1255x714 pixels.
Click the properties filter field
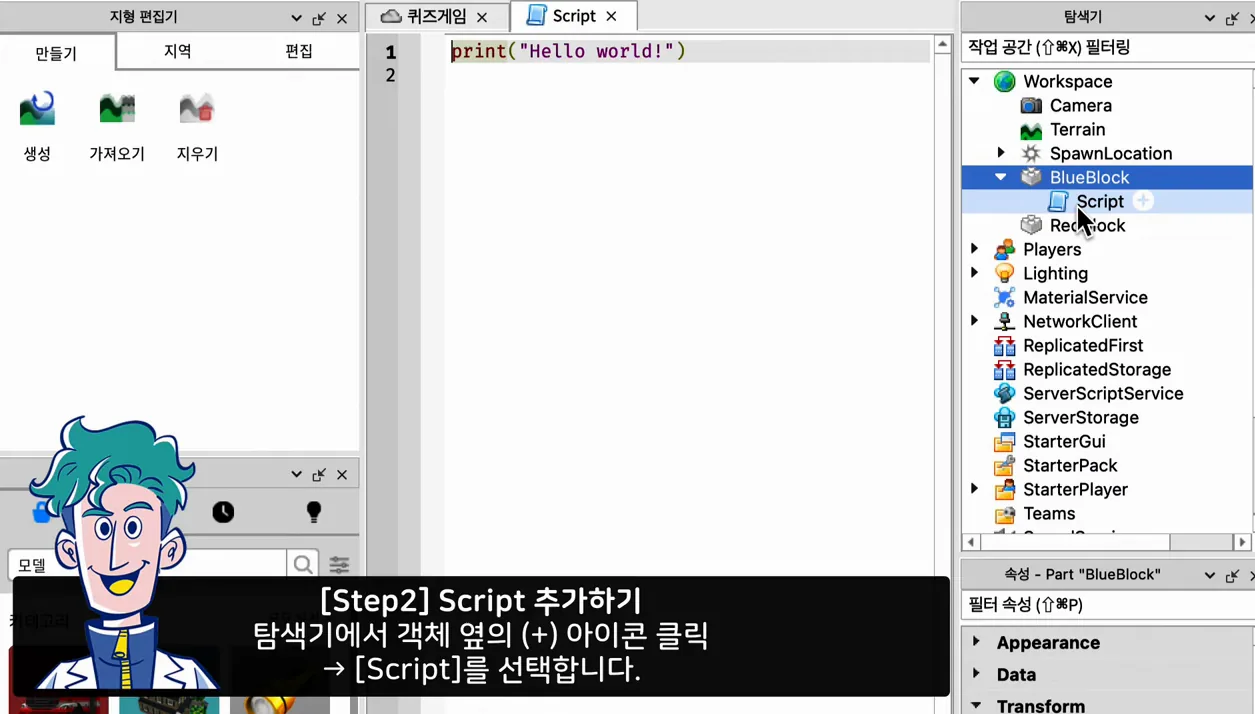pos(1108,604)
